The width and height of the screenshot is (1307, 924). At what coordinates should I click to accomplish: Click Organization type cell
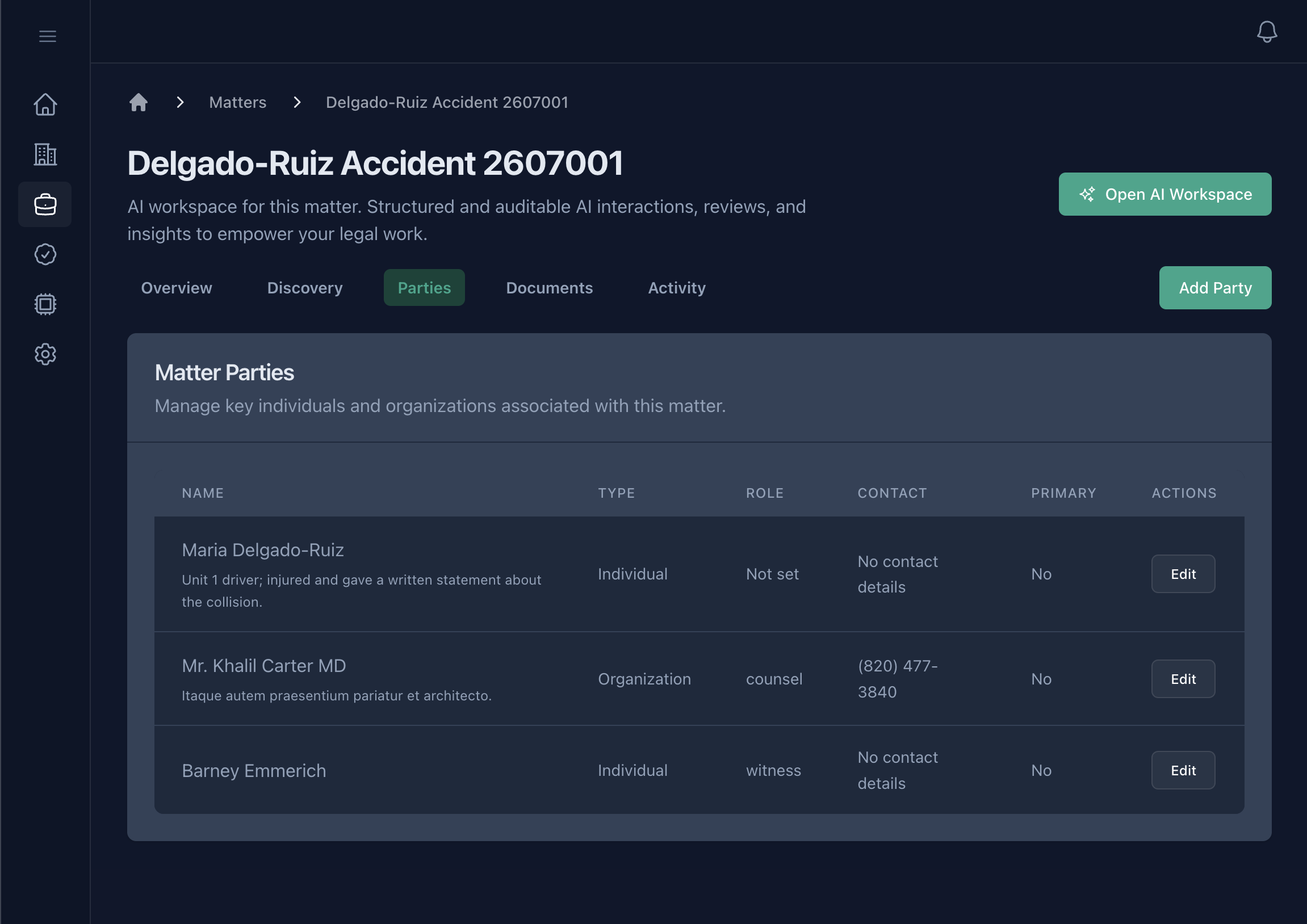point(644,679)
